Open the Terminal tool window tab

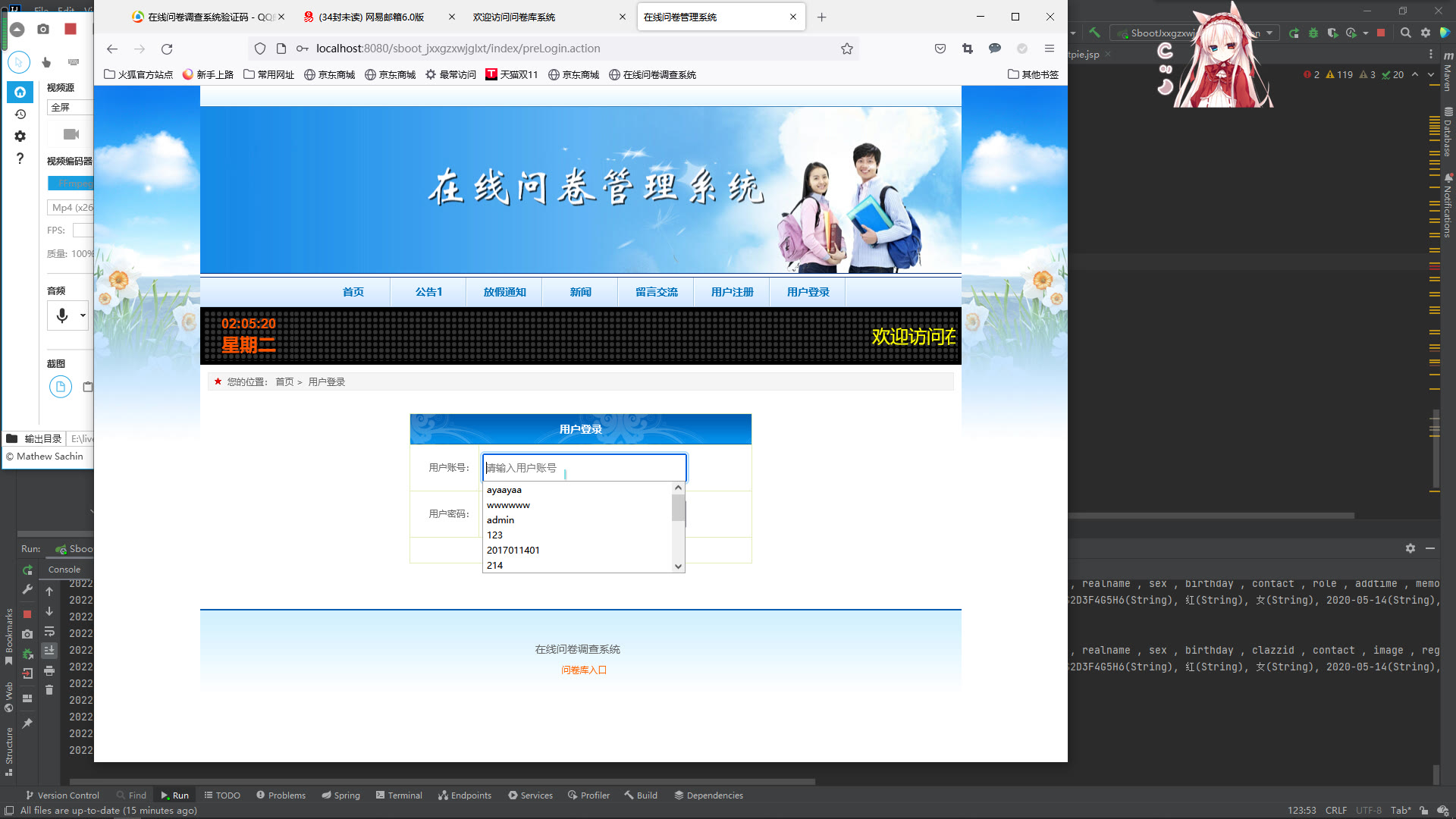[399, 795]
